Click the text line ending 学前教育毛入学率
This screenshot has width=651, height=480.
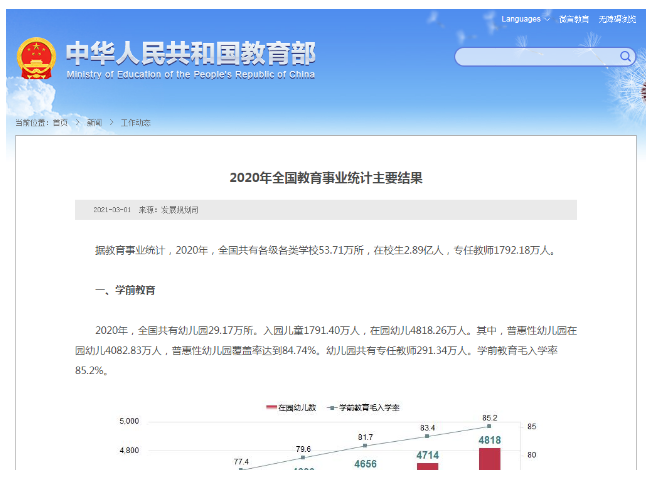(316, 350)
